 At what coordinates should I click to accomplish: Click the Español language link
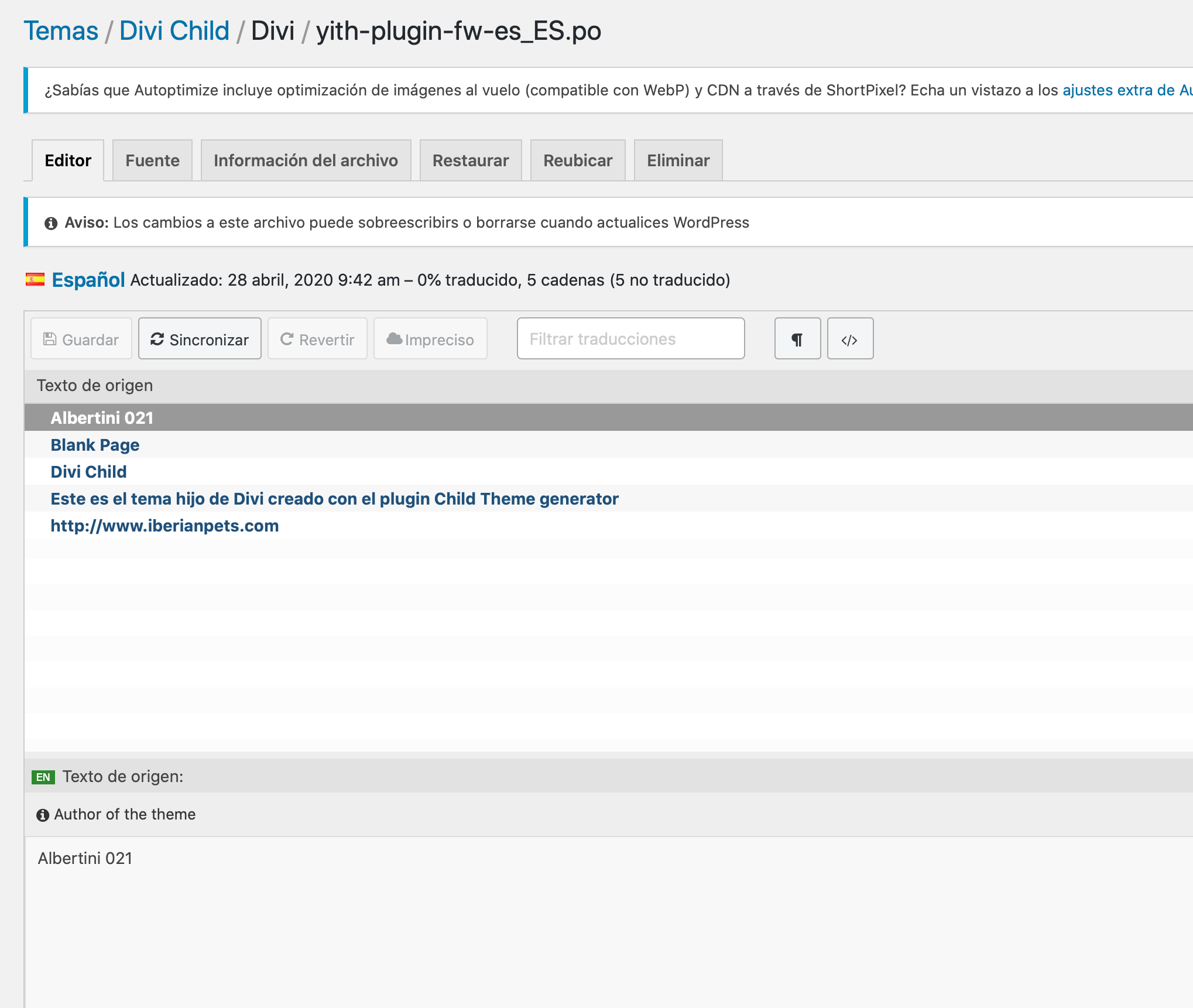pos(88,280)
